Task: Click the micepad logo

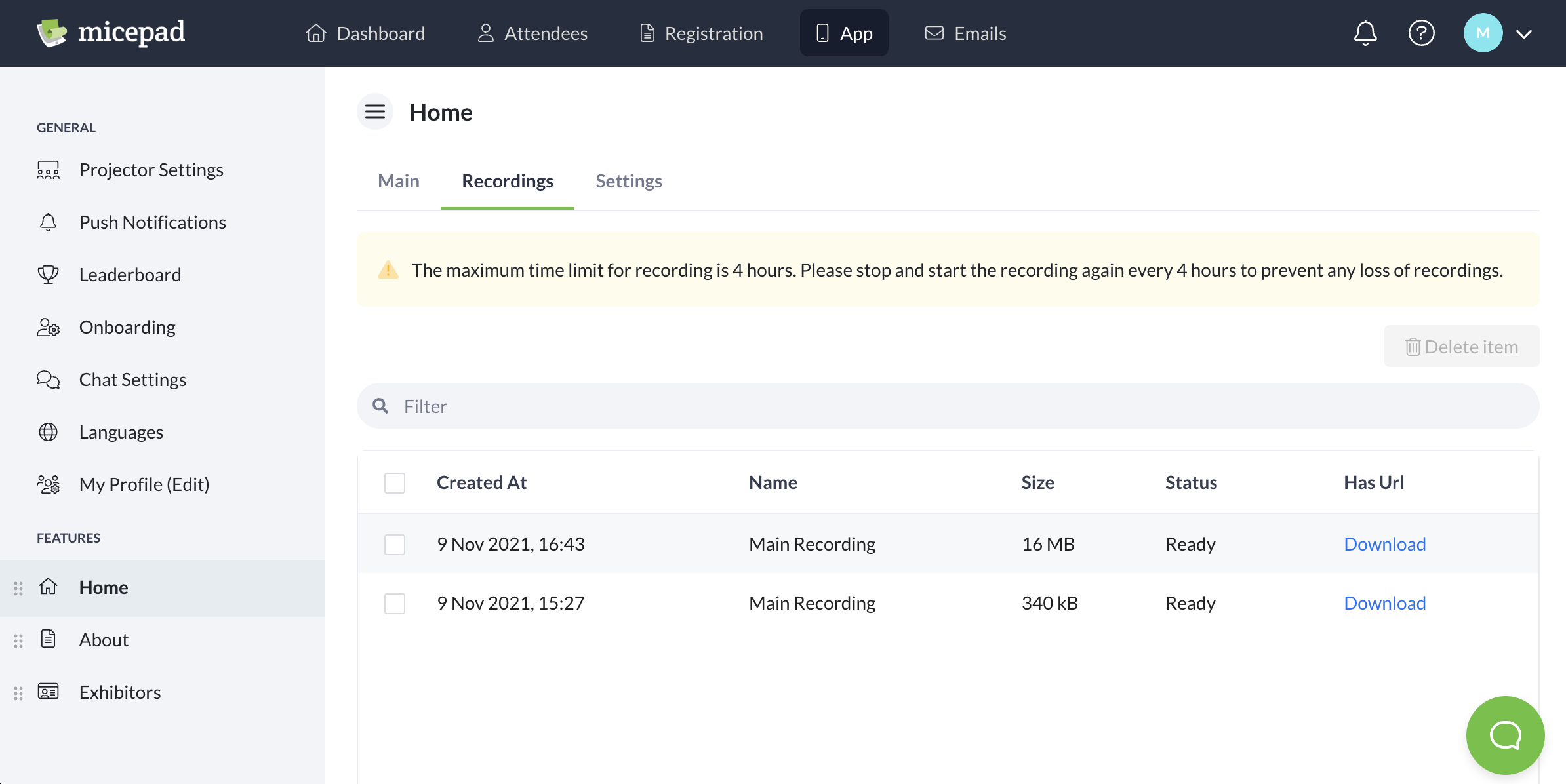Action: (x=111, y=33)
